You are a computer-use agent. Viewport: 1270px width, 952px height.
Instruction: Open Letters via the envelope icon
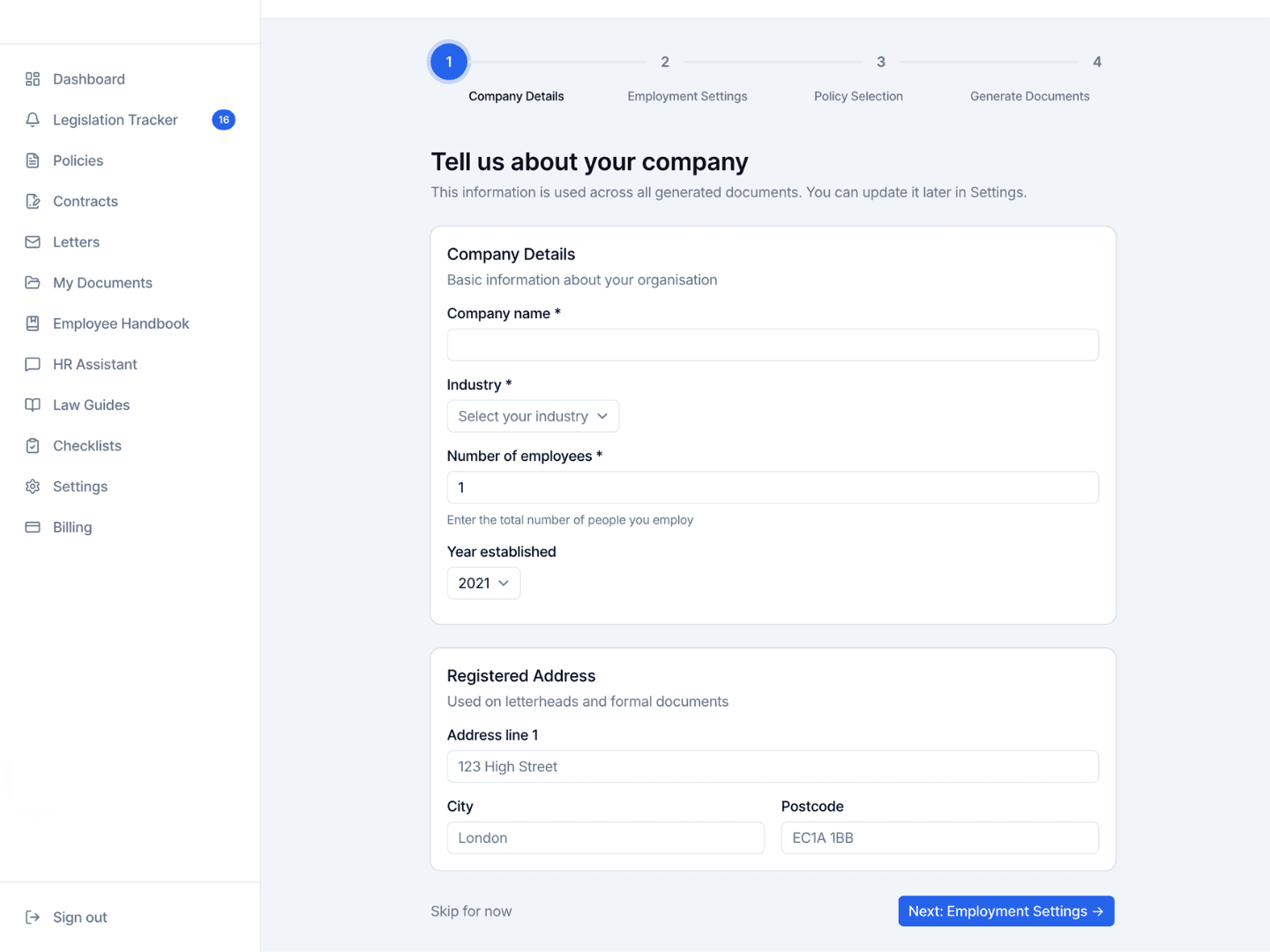pos(33,242)
